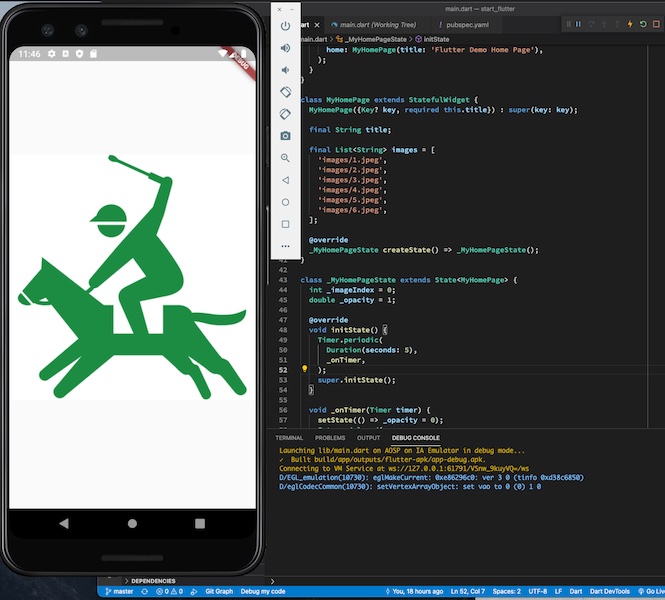Change end of line sequence 'LF'
The image size is (665, 600).
coord(558,592)
